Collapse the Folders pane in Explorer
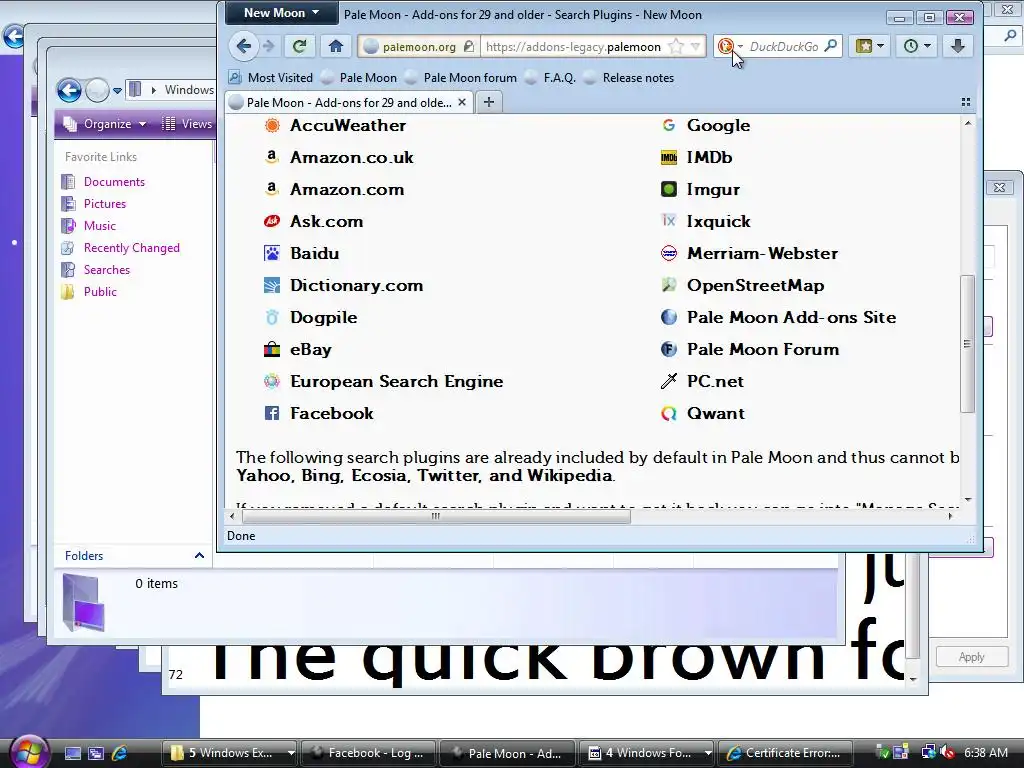 pos(199,556)
